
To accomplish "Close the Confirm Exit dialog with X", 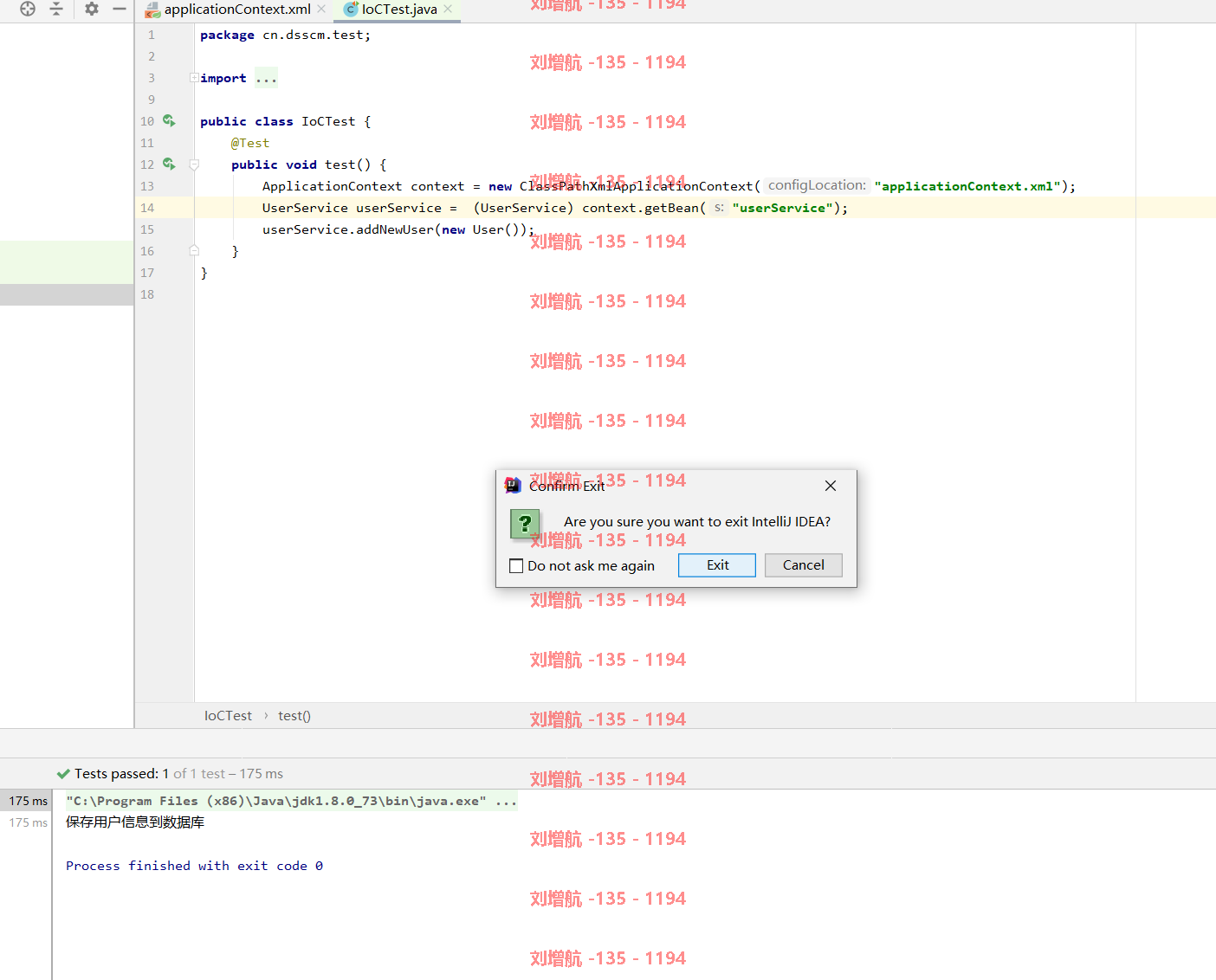I will tap(831, 486).
